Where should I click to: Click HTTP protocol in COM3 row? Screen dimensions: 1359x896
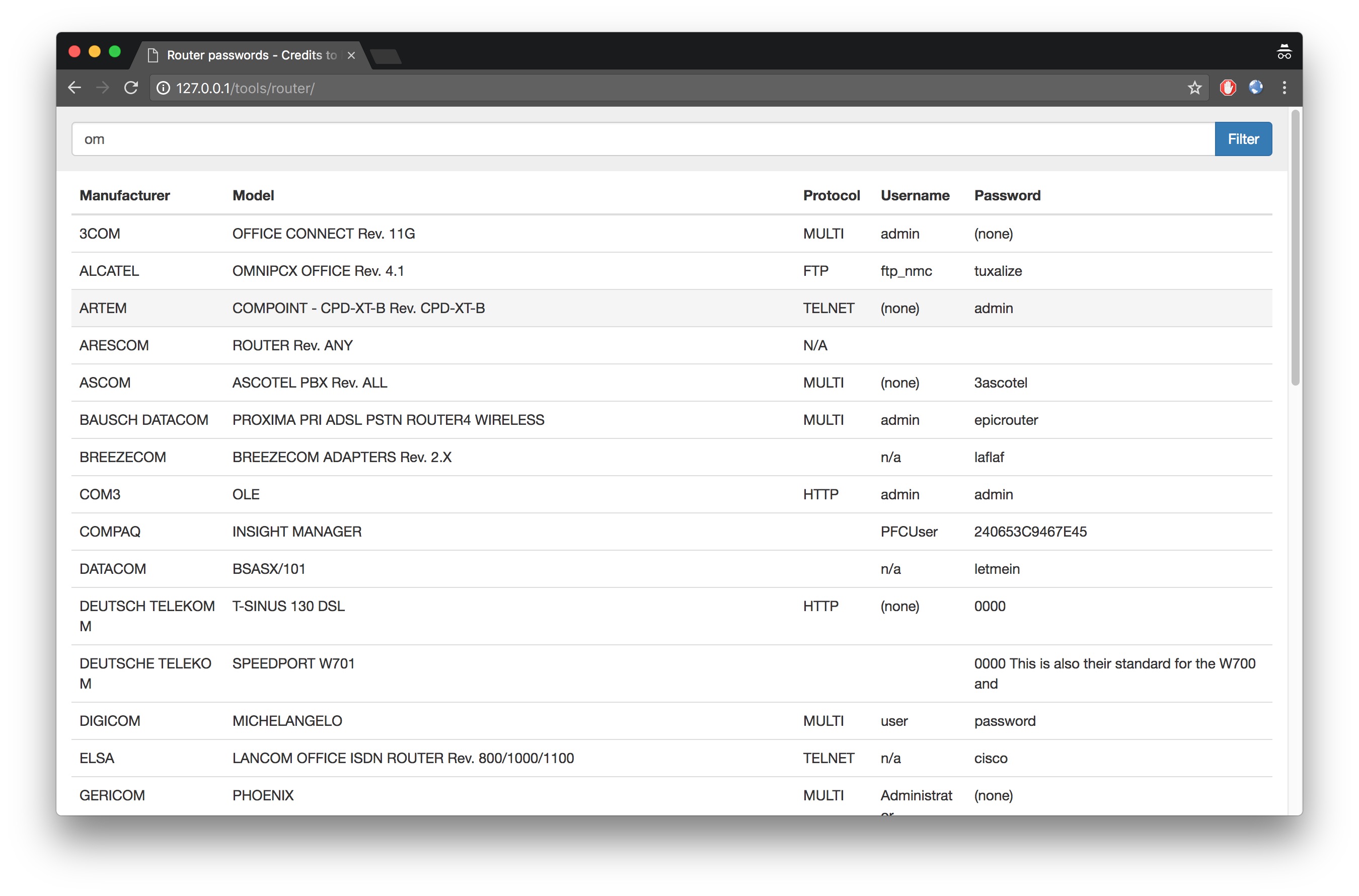coord(821,494)
